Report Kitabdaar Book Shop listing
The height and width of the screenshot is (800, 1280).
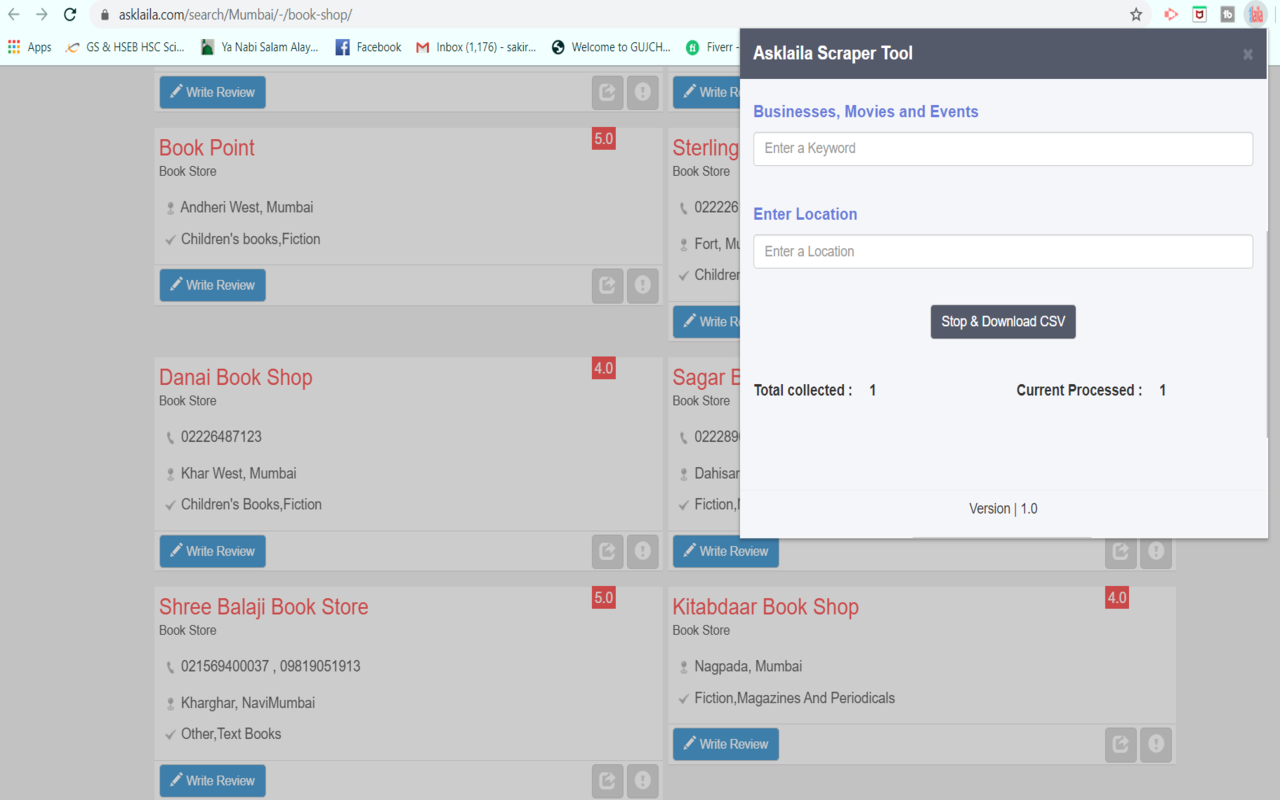pos(1156,744)
